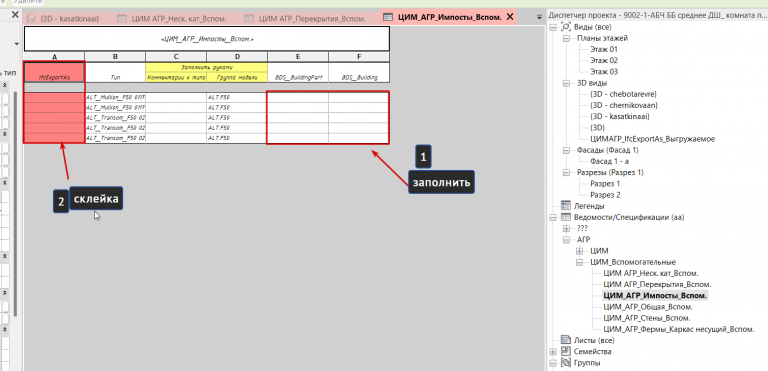Screen dimensions: 768x371
Task: Click the Группы groups icon
Action: pyautogui.click(x=566, y=363)
